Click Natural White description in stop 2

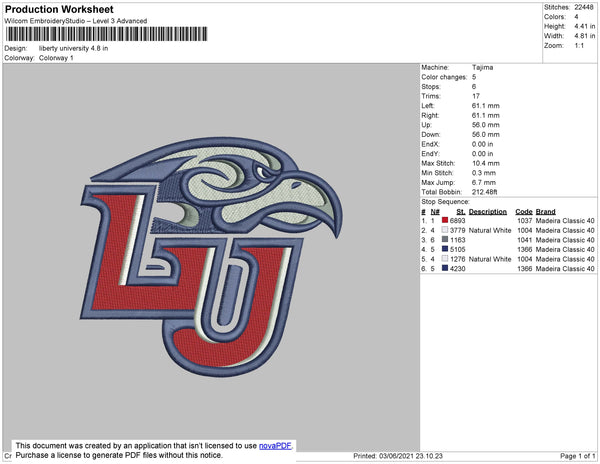tap(490, 230)
